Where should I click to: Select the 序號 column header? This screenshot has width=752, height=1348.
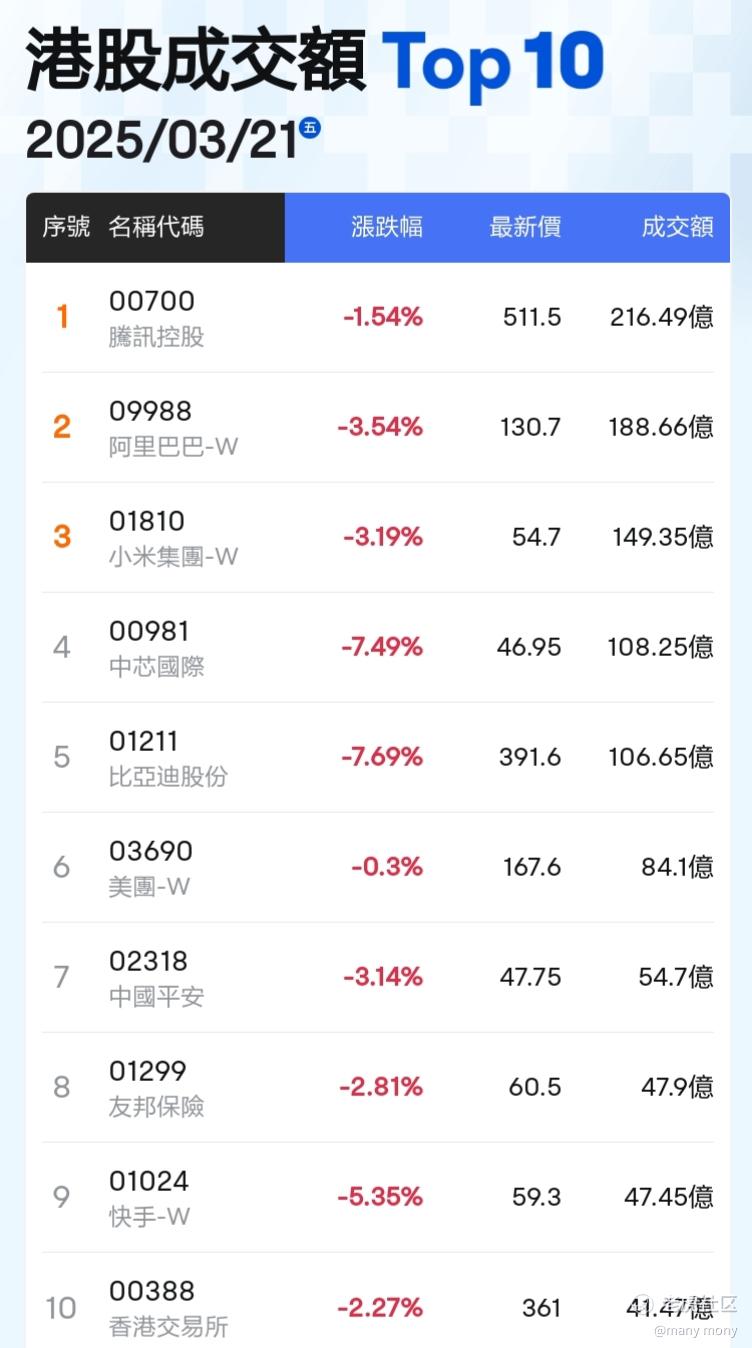point(66,227)
